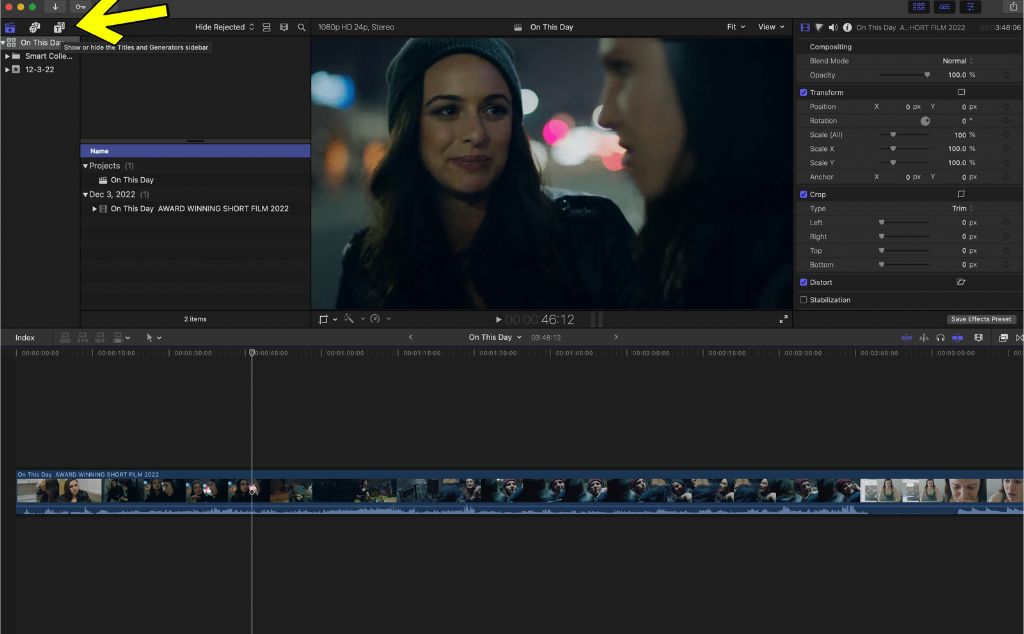Click the Save Effects Preset button
The height and width of the screenshot is (634, 1024).
tap(979, 318)
